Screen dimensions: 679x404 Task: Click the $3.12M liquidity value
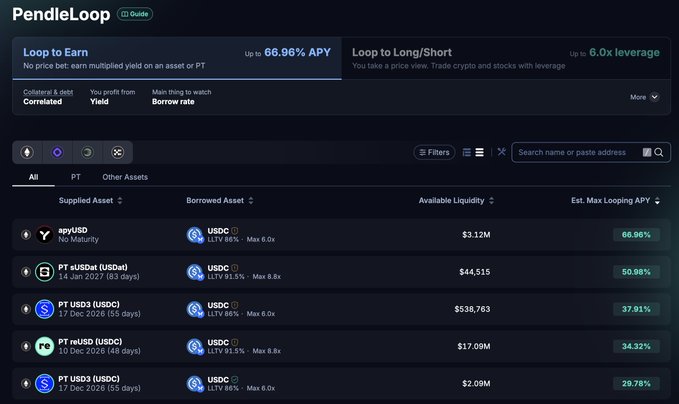pyautogui.click(x=476, y=235)
